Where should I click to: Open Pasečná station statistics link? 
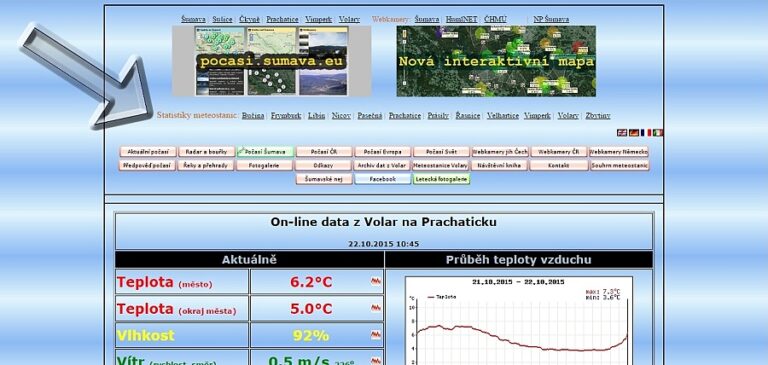pos(370,116)
